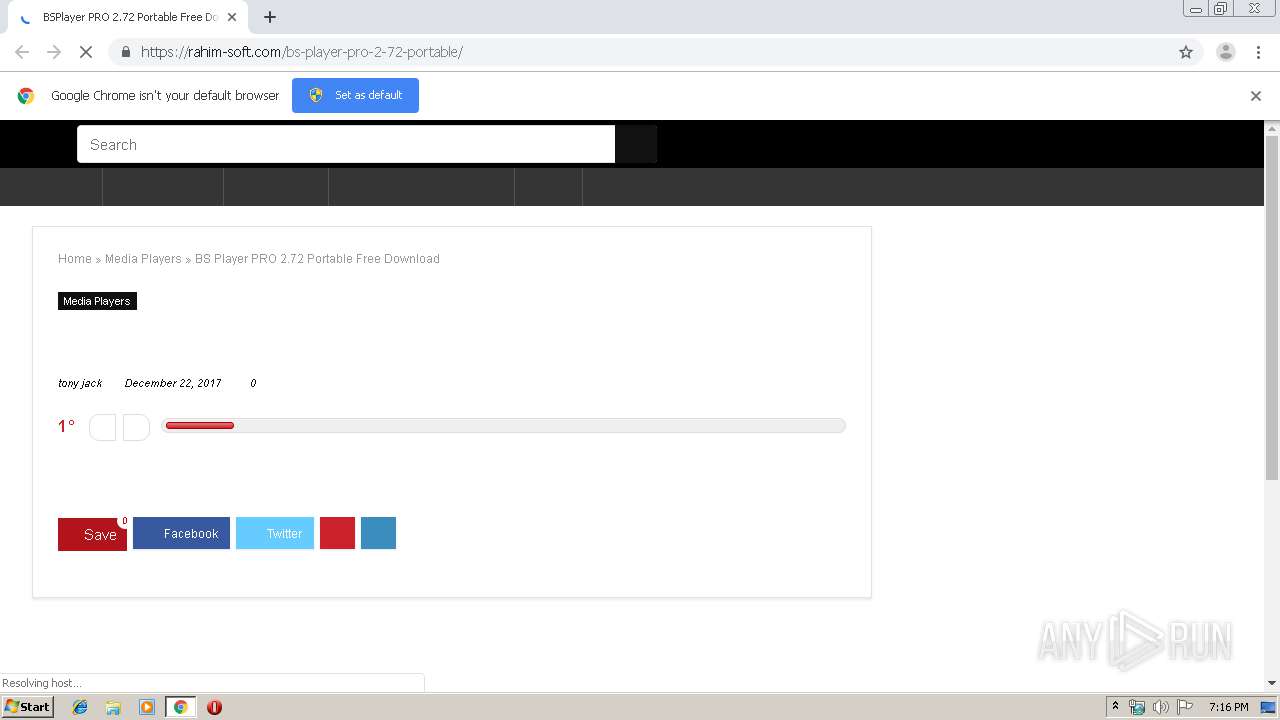Dismiss the default browser notification bar
Viewport: 1280px width, 720px height.
click(x=1256, y=96)
